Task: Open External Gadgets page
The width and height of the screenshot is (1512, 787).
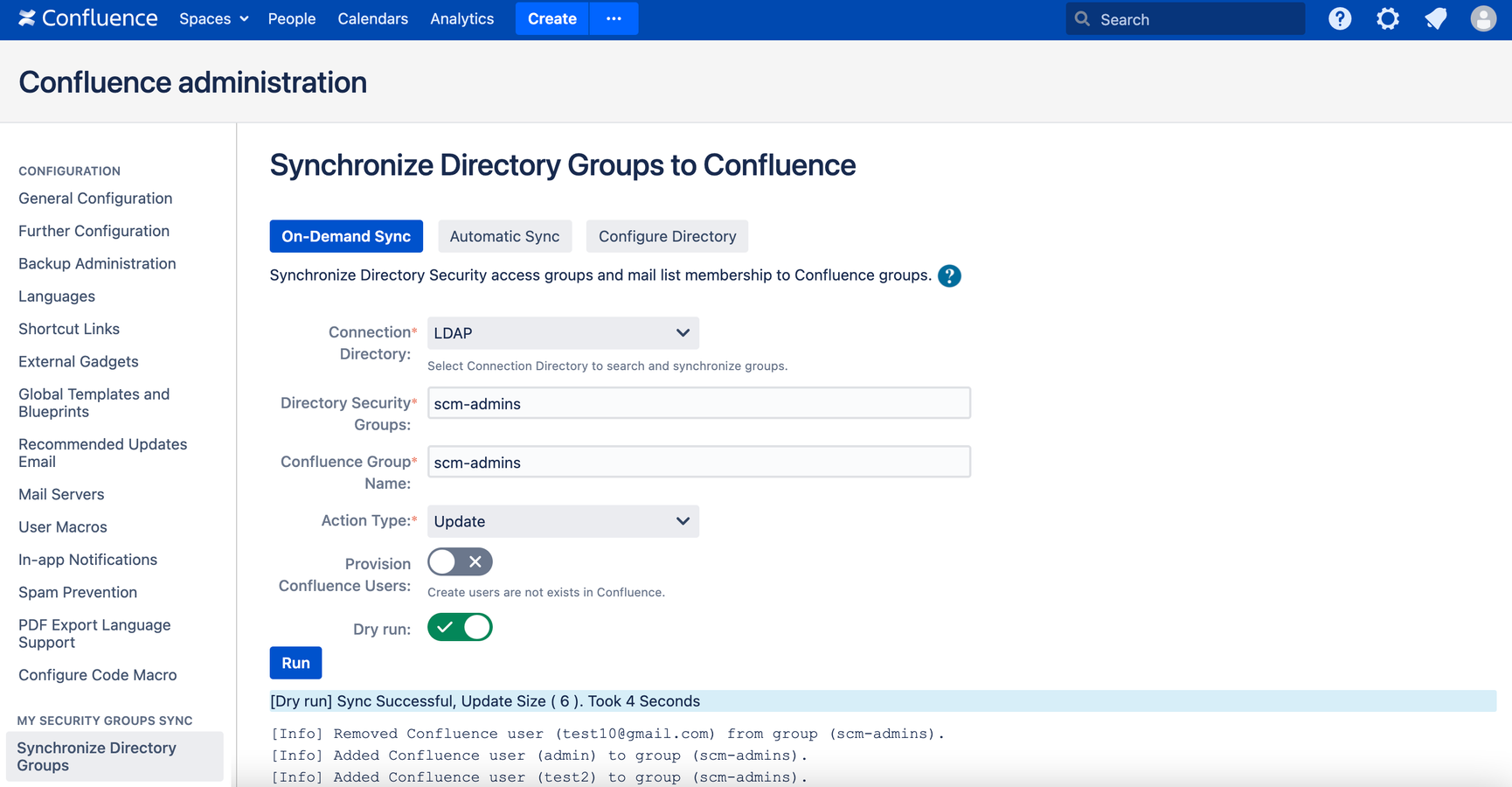Action: pos(79,361)
